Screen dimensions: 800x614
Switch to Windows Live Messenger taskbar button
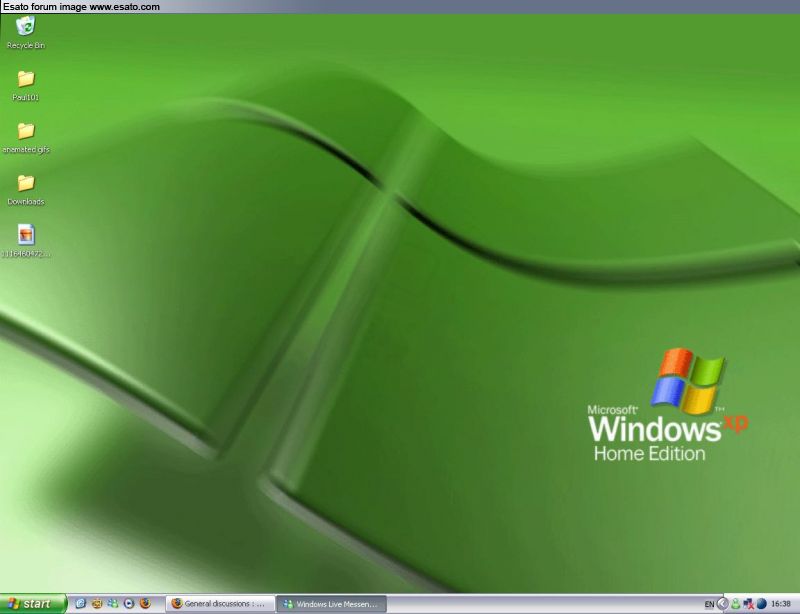[332, 604]
